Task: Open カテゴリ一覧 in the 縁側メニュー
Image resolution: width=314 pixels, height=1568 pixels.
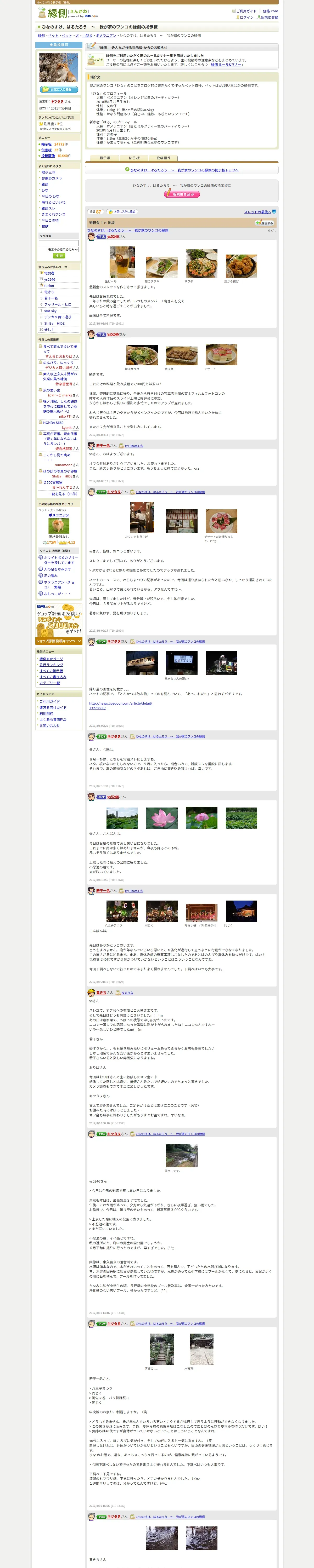Action: point(49,683)
